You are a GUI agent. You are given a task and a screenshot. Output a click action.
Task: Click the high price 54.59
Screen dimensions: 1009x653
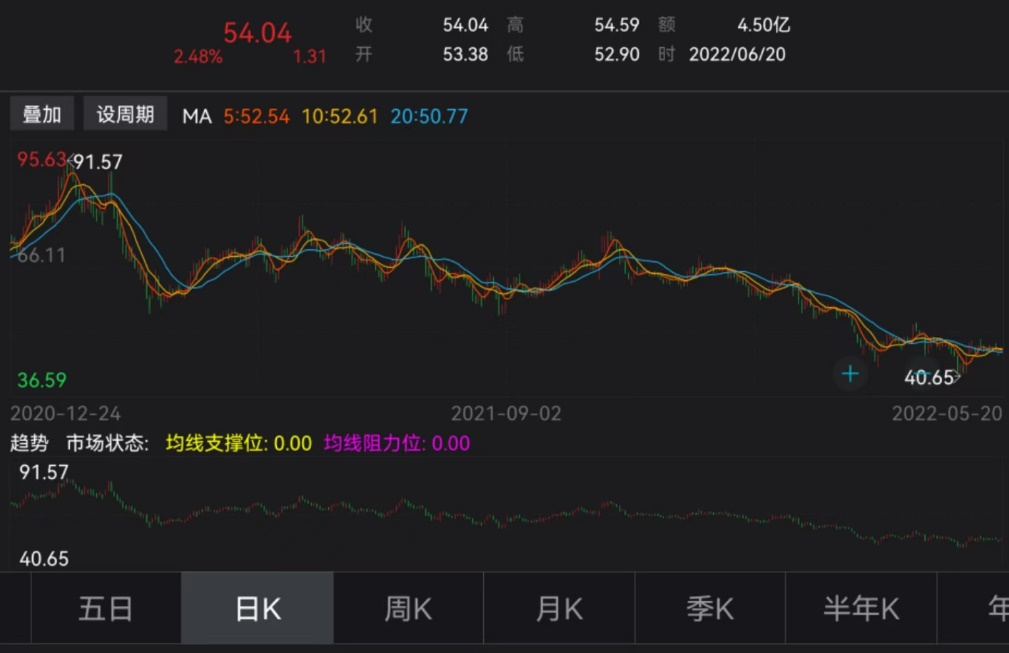(x=616, y=25)
